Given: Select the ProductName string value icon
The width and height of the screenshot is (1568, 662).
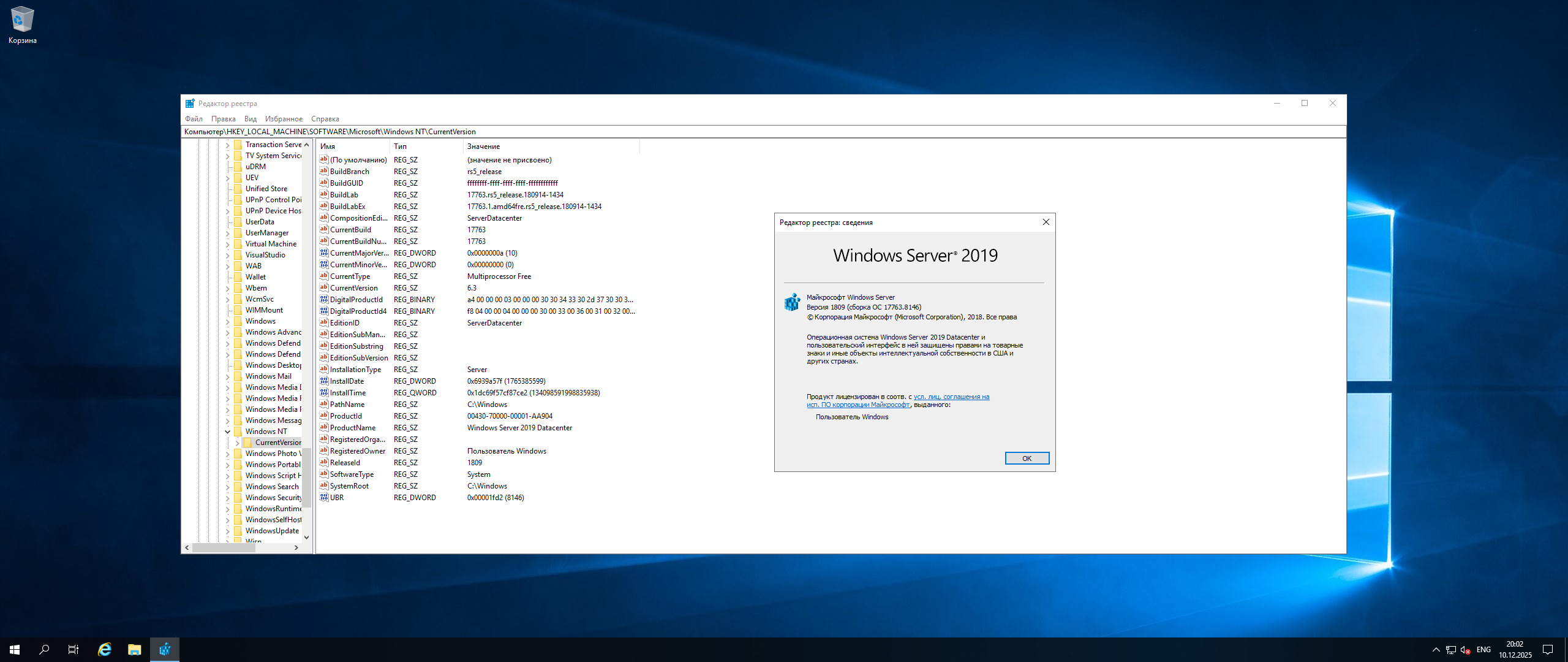Looking at the screenshot, I should (324, 428).
